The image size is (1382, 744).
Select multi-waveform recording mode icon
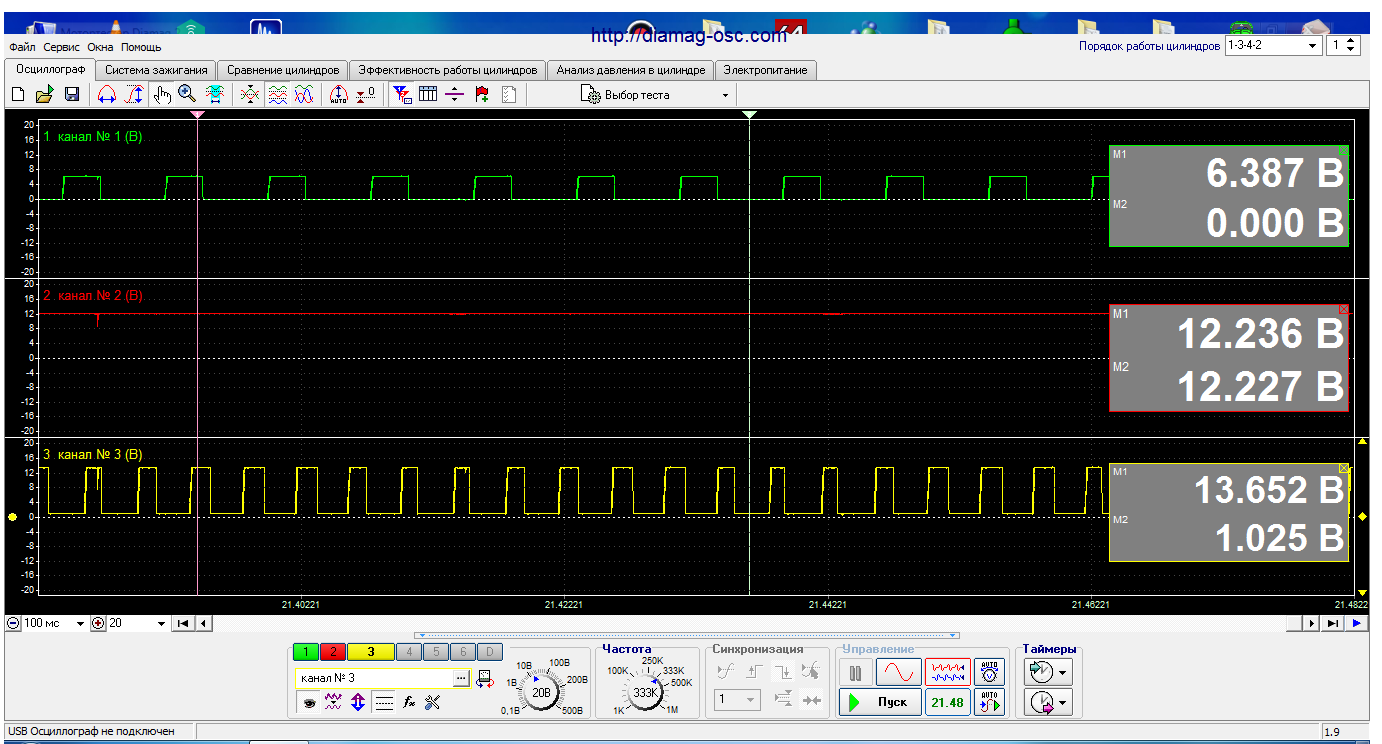pyautogui.click(x=947, y=672)
